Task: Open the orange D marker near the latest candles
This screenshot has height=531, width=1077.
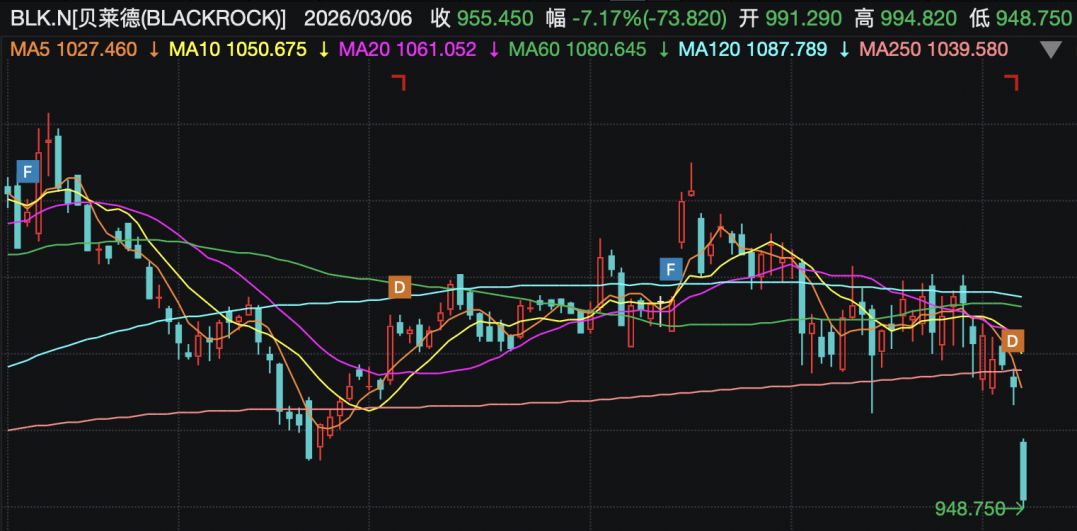Action: [1012, 342]
